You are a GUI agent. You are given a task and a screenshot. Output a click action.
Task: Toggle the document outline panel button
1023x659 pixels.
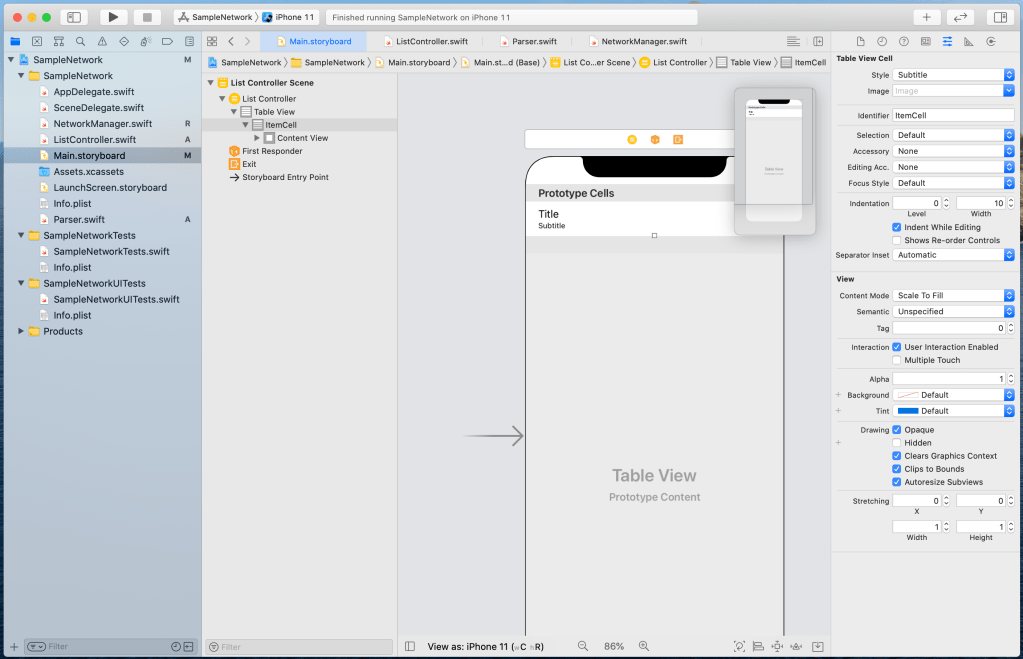pos(409,646)
